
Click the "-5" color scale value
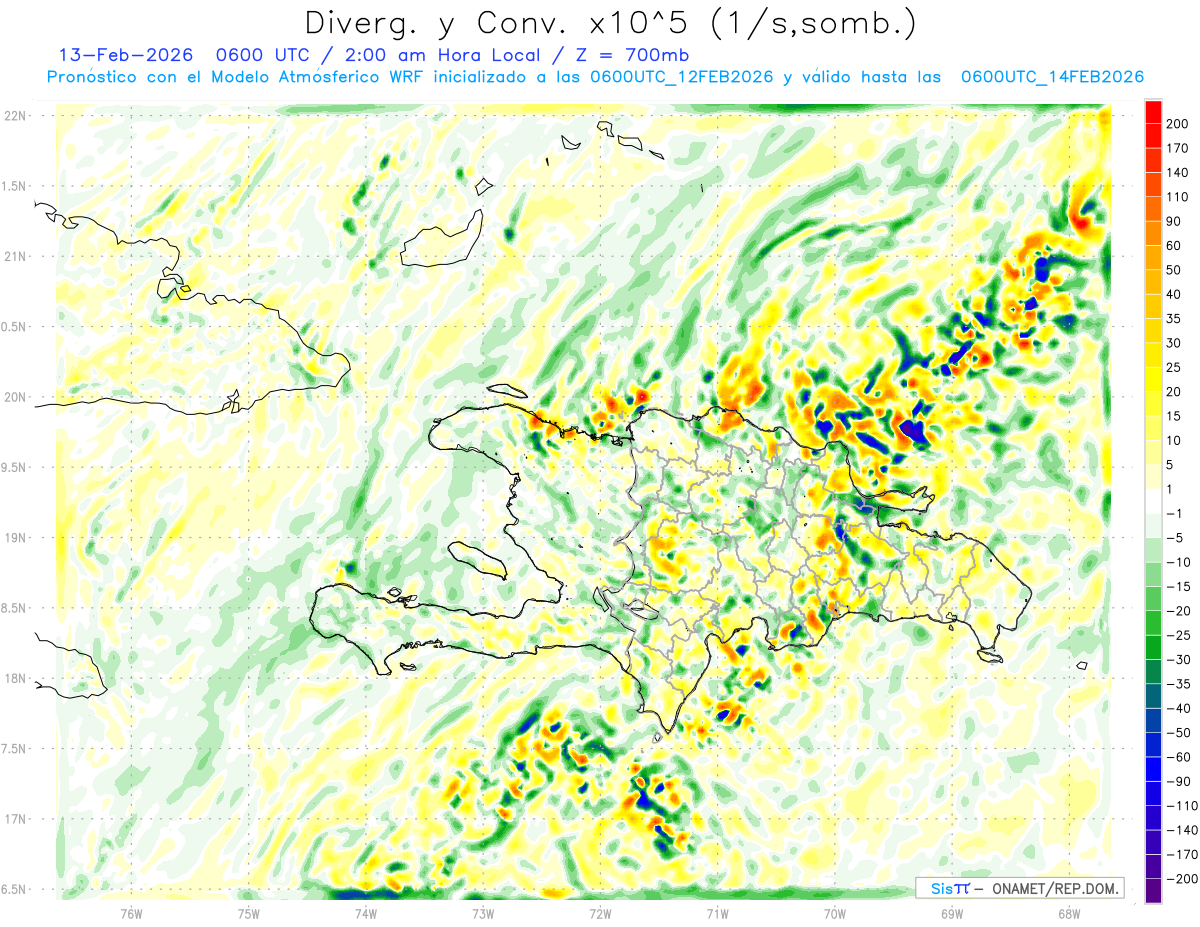click(x=1175, y=538)
